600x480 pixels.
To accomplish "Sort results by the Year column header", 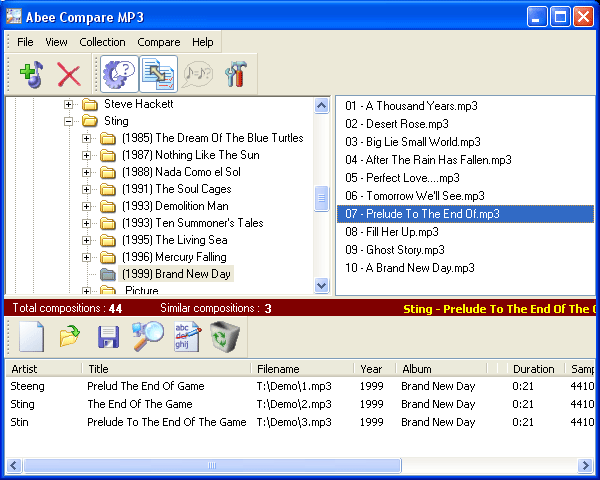I will (375, 369).
